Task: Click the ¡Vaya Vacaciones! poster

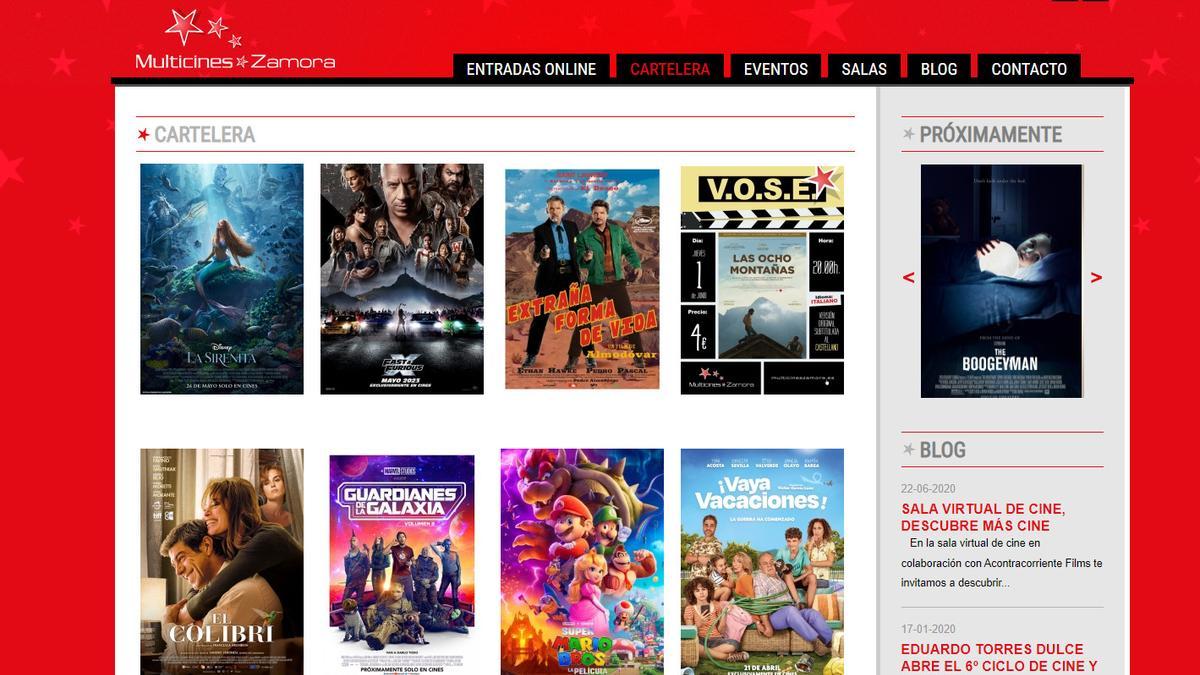Action: [762, 560]
